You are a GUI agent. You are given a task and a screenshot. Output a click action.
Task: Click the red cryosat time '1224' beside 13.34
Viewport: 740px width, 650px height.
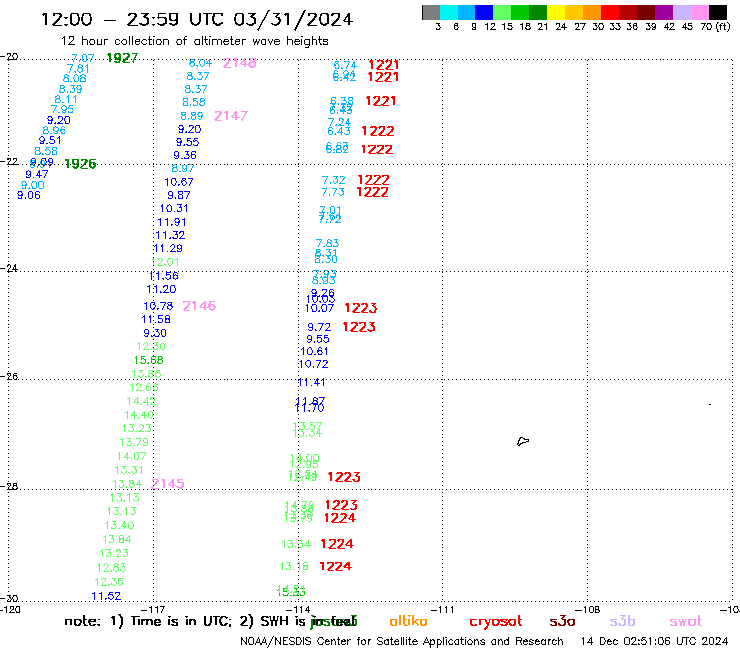point(337,544)
